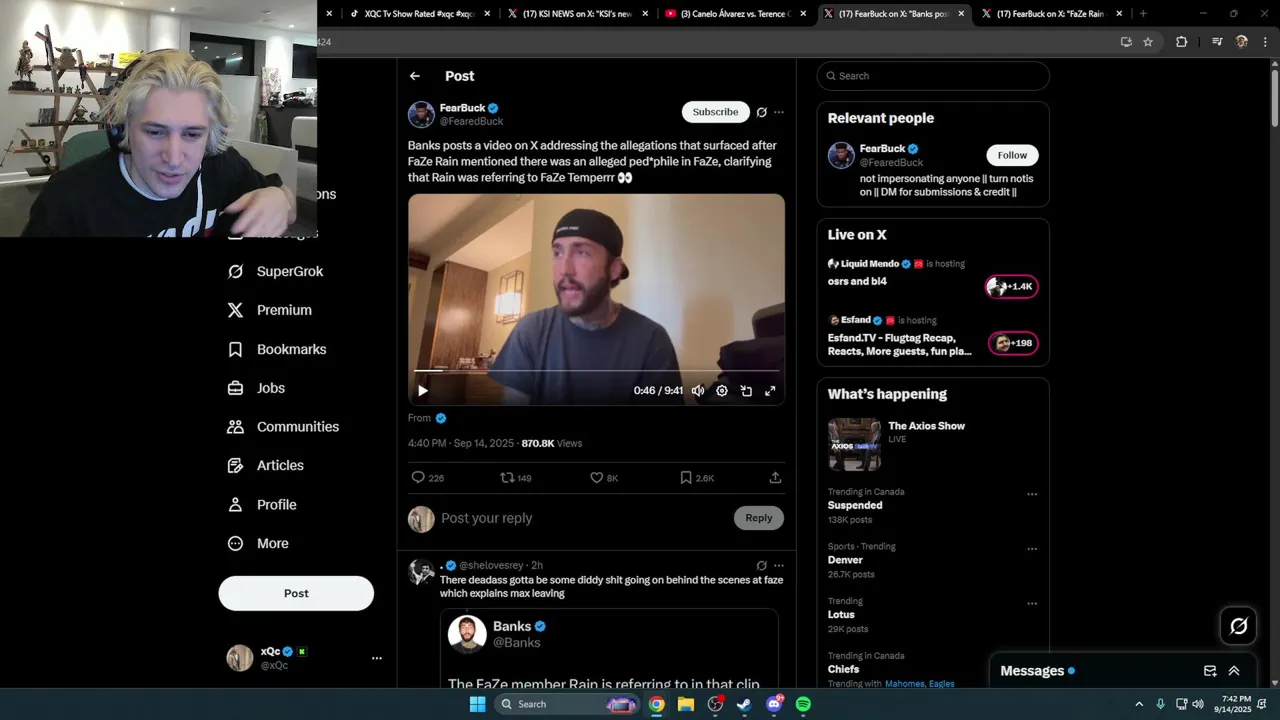Open video settings gear

722,391
